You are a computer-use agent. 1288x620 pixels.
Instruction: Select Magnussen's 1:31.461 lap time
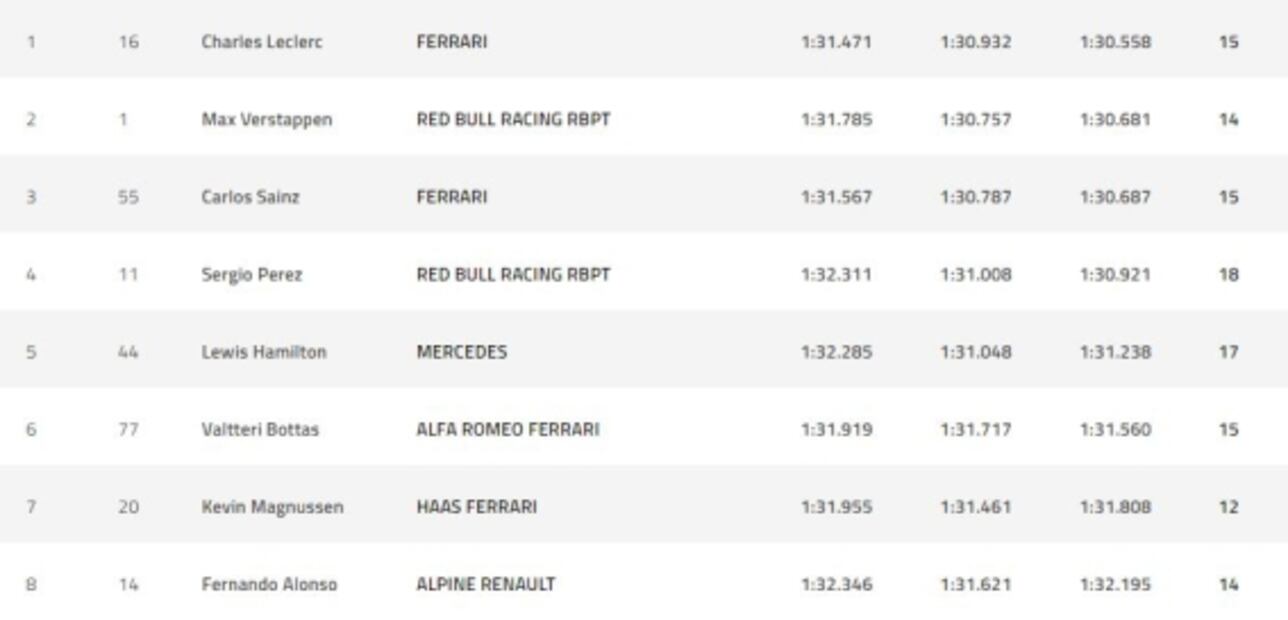tap(975, 507)
